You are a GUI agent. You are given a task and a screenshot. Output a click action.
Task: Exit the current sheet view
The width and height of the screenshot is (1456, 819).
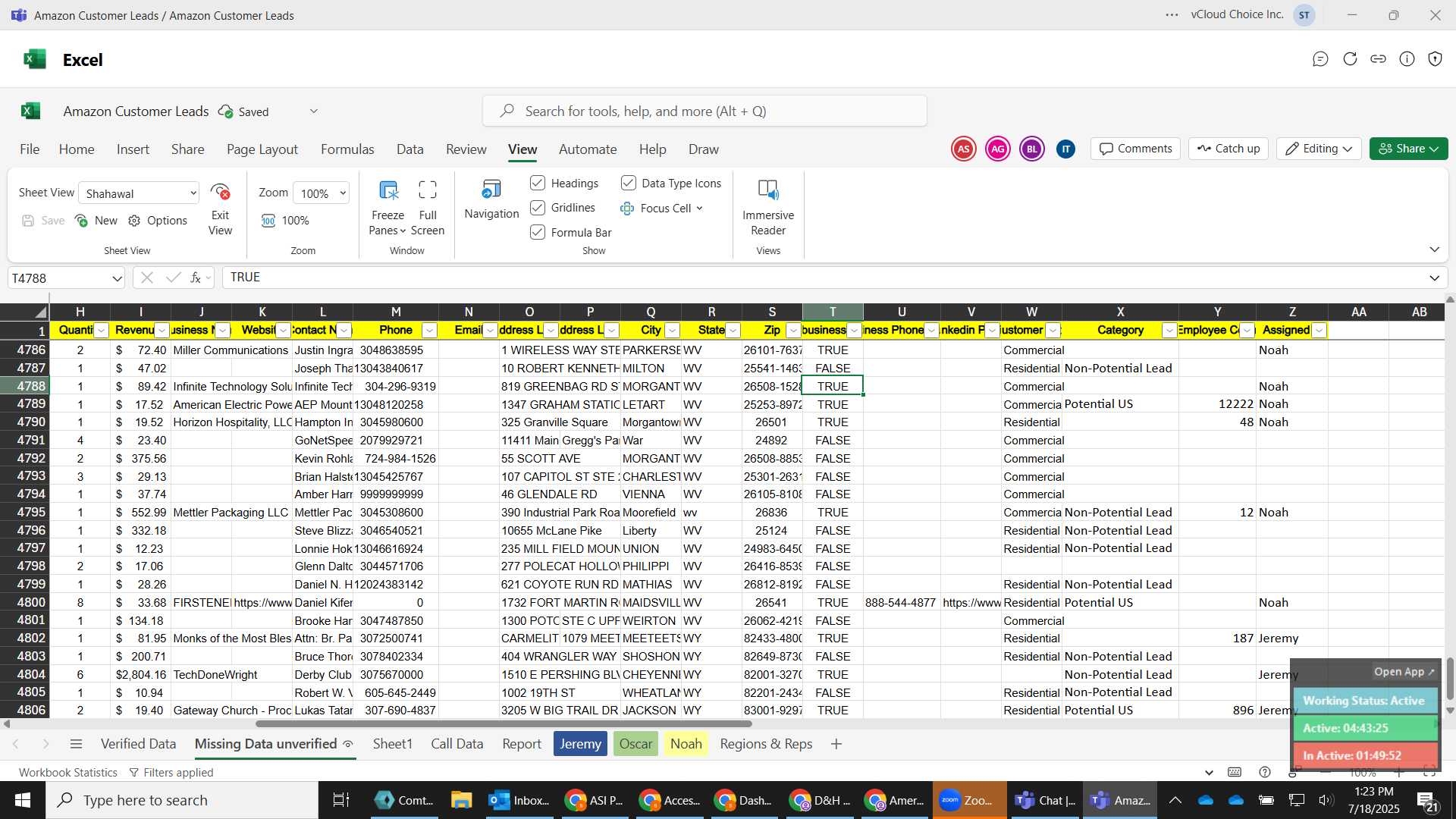[x=220, y=209]
